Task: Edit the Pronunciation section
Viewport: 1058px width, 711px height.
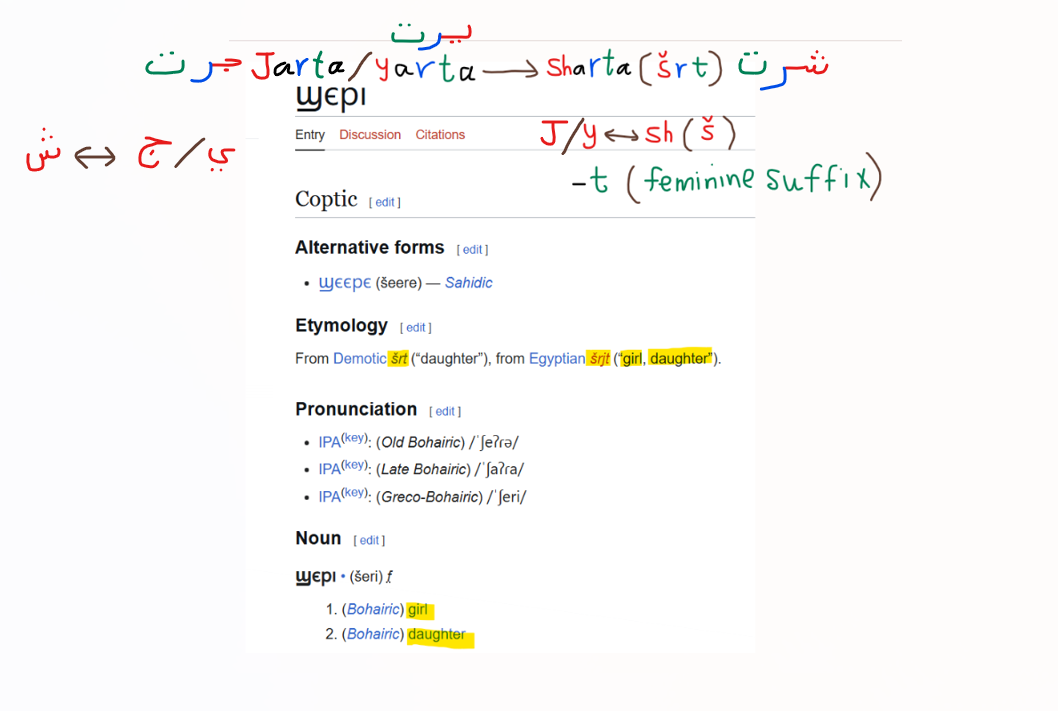Action: tap(445, 411)
